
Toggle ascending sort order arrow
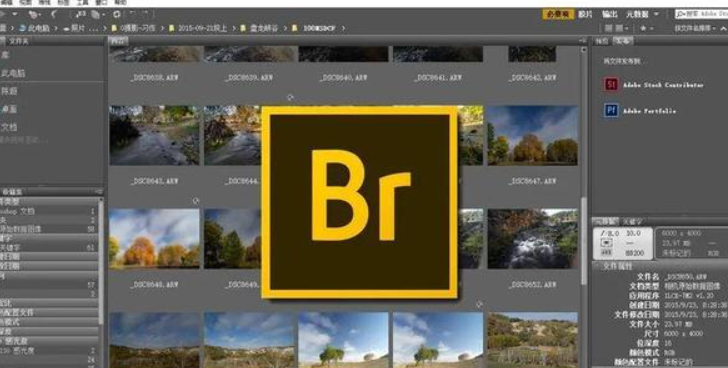point(724,28)
